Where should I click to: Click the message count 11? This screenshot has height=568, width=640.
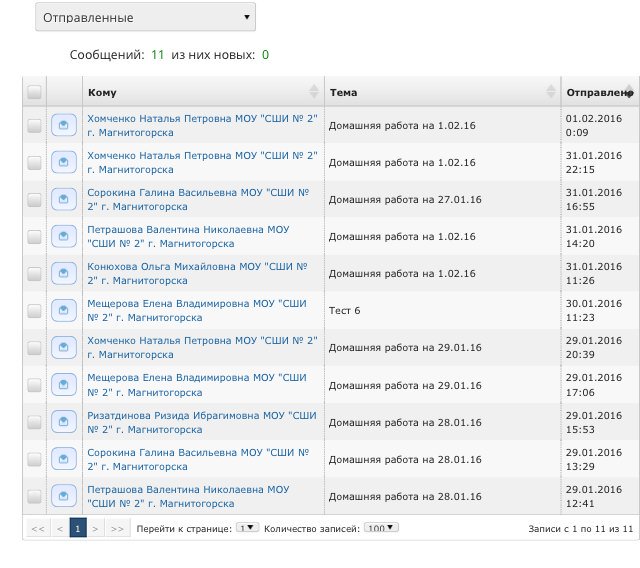tap(158, 55)
